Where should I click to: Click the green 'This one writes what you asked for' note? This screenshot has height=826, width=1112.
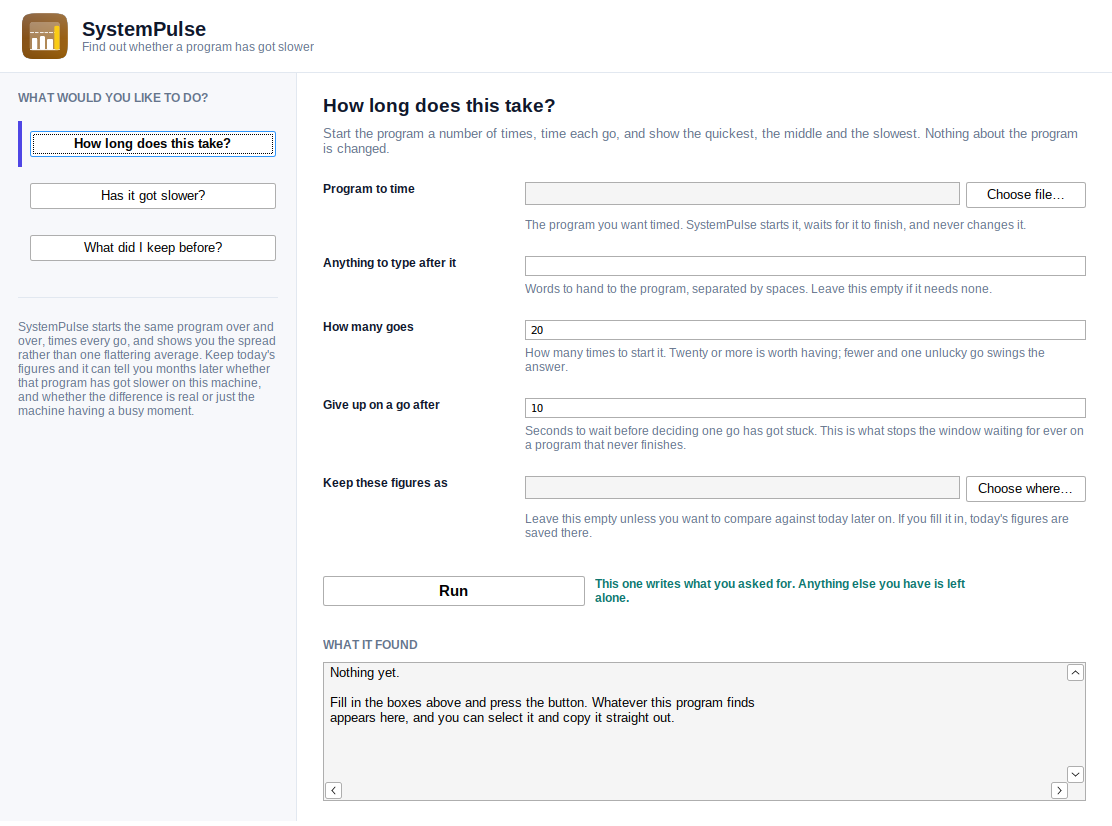[779, 591]
